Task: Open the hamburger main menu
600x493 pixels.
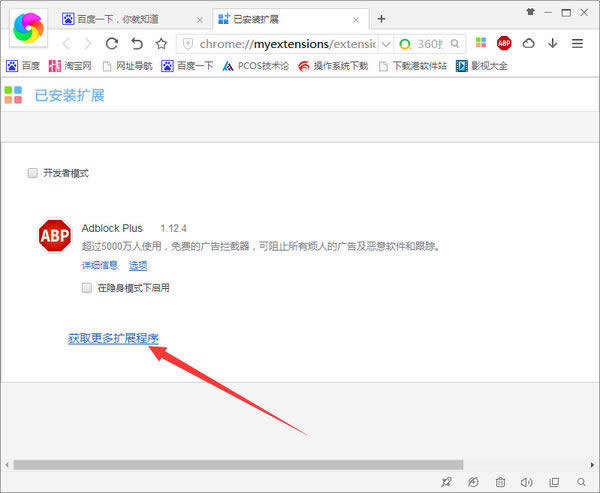Action: [x=577, y=43]
